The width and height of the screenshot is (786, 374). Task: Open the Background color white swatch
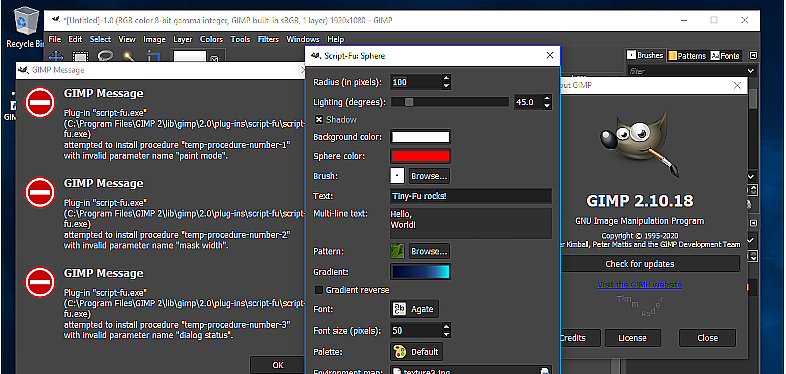420,137
